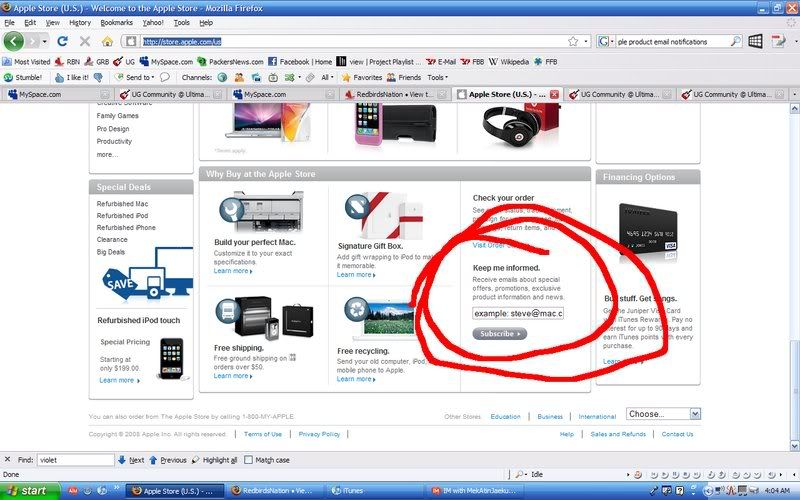Click in the email address field
The width and height of the screenshot is (800, 500).
click(518, 313)
